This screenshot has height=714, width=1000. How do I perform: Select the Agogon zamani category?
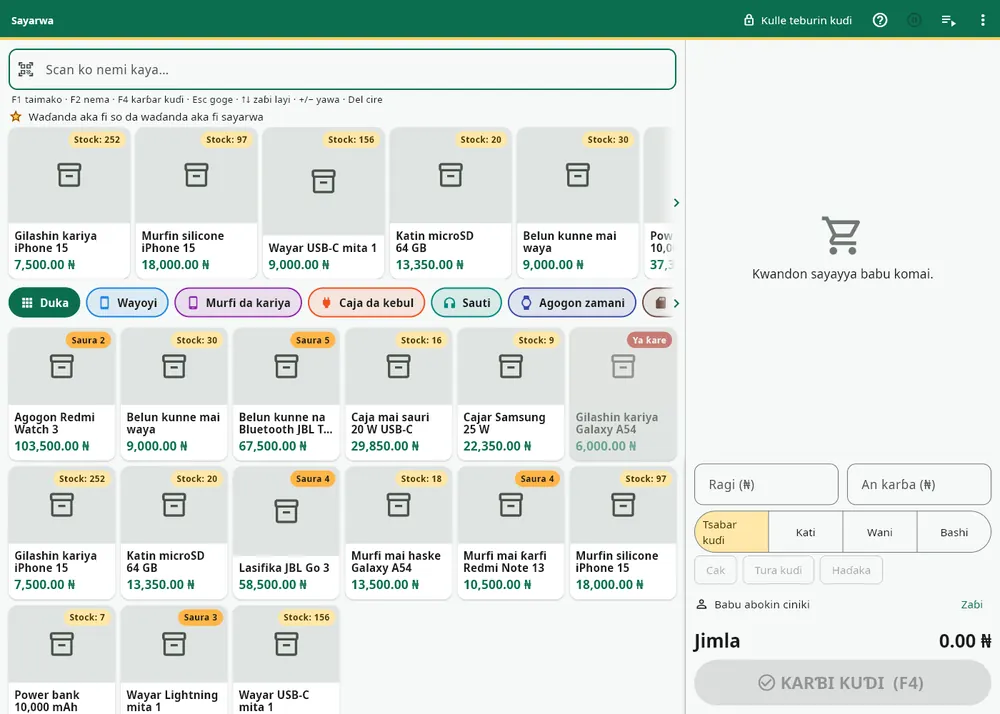pyautogui.click(x=572, y=303)
